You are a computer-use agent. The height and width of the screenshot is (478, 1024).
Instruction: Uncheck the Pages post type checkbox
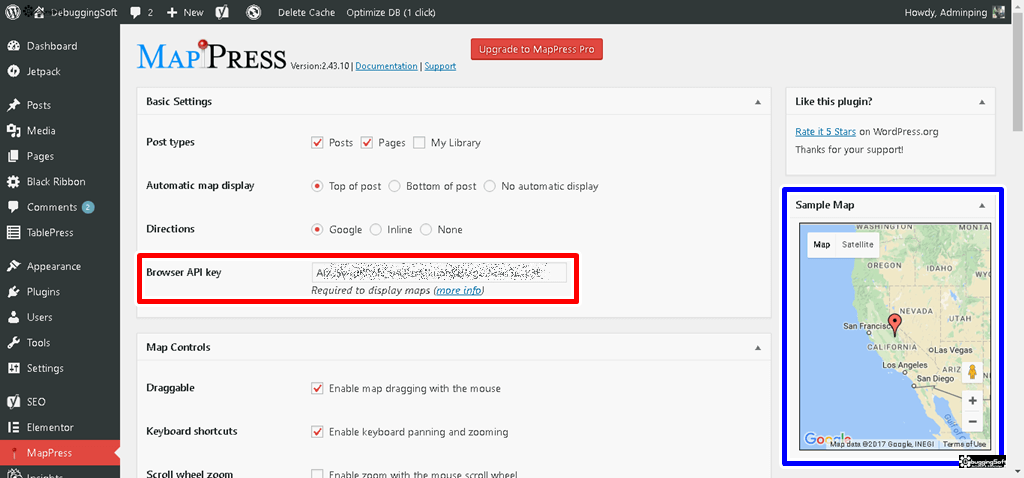coord(367,142)
